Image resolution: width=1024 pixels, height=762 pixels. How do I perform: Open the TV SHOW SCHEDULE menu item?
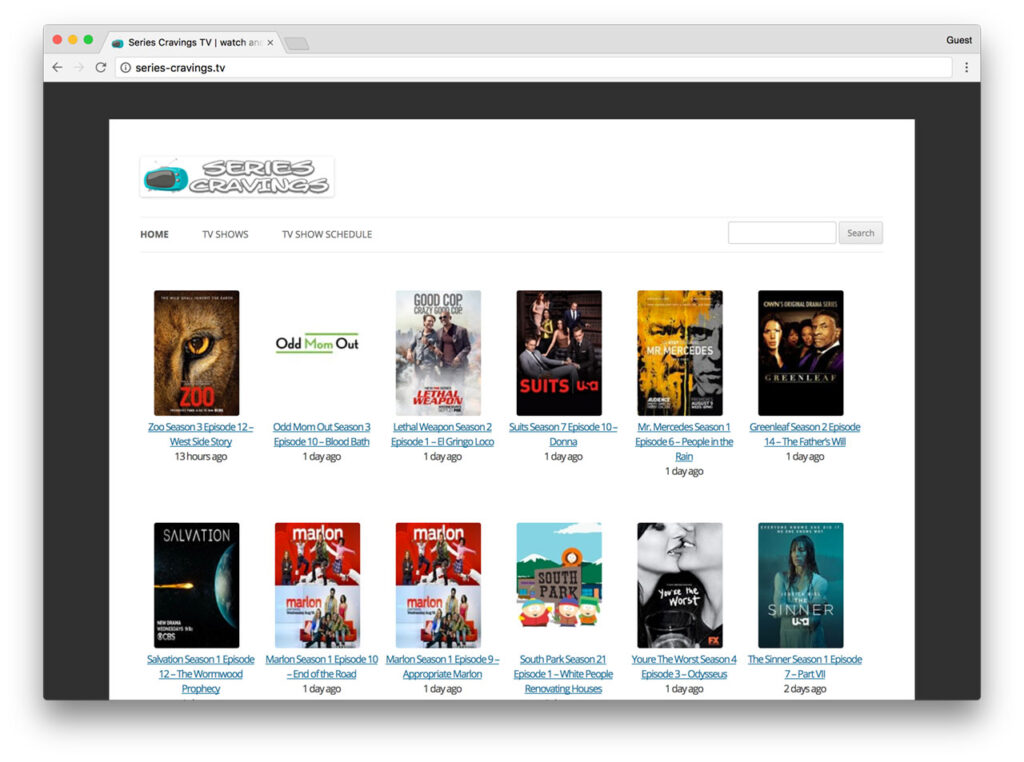327,234
